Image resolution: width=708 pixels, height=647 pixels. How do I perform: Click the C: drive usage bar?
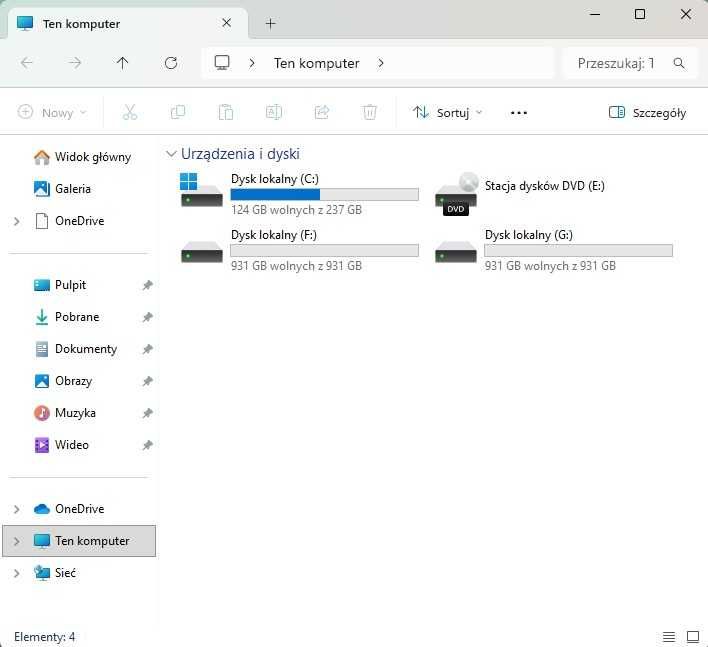coord(324,195)
